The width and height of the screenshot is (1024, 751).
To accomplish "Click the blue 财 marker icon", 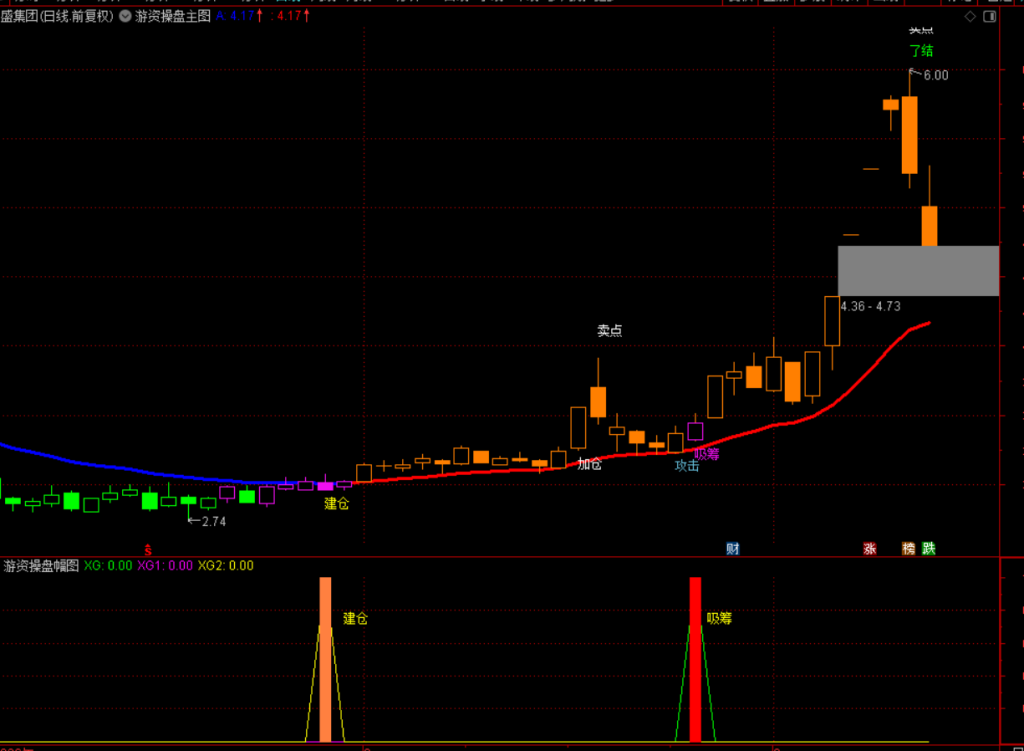I will tap(733, 549).
